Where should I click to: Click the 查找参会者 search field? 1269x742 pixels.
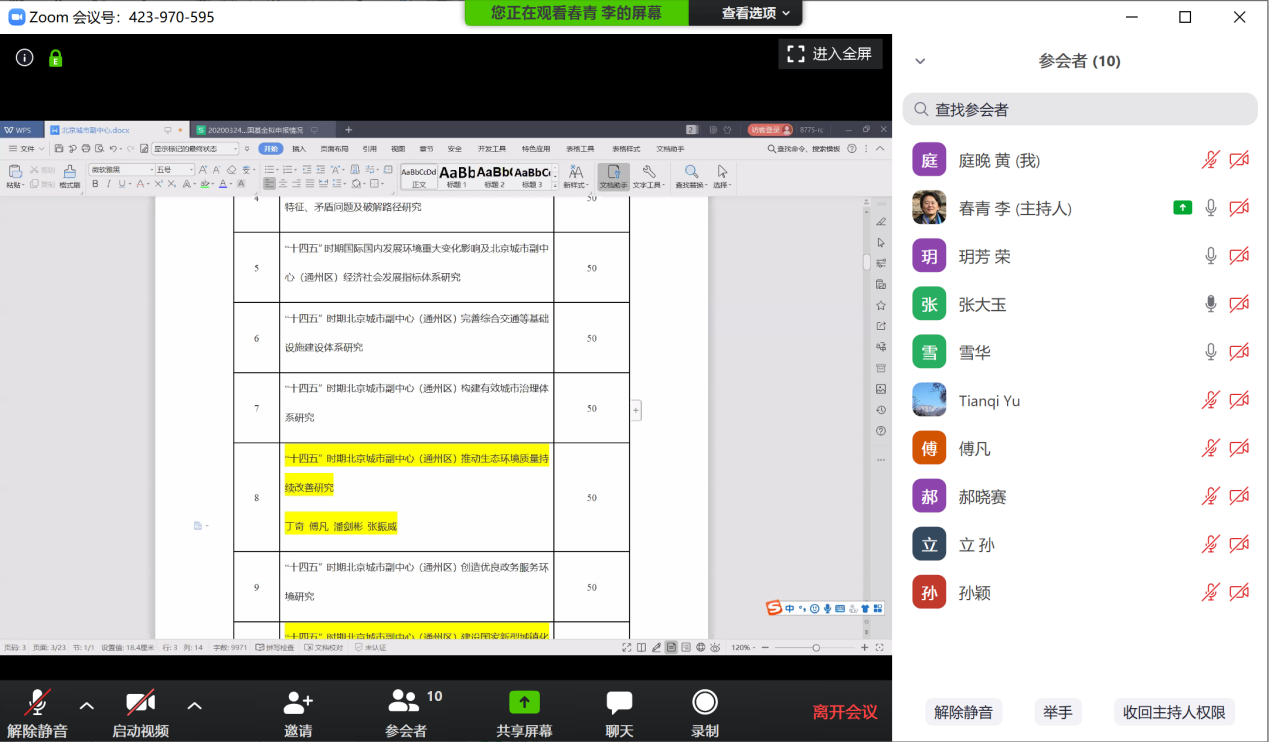(1080, 109)
